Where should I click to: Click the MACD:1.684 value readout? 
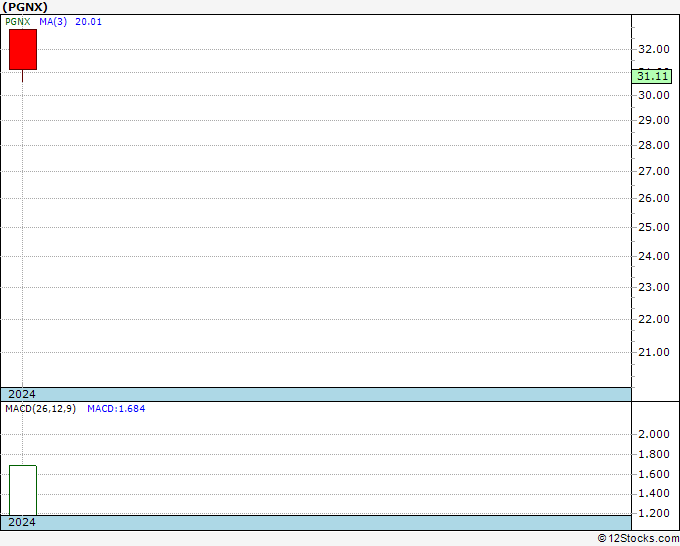(x=116, y=409)
